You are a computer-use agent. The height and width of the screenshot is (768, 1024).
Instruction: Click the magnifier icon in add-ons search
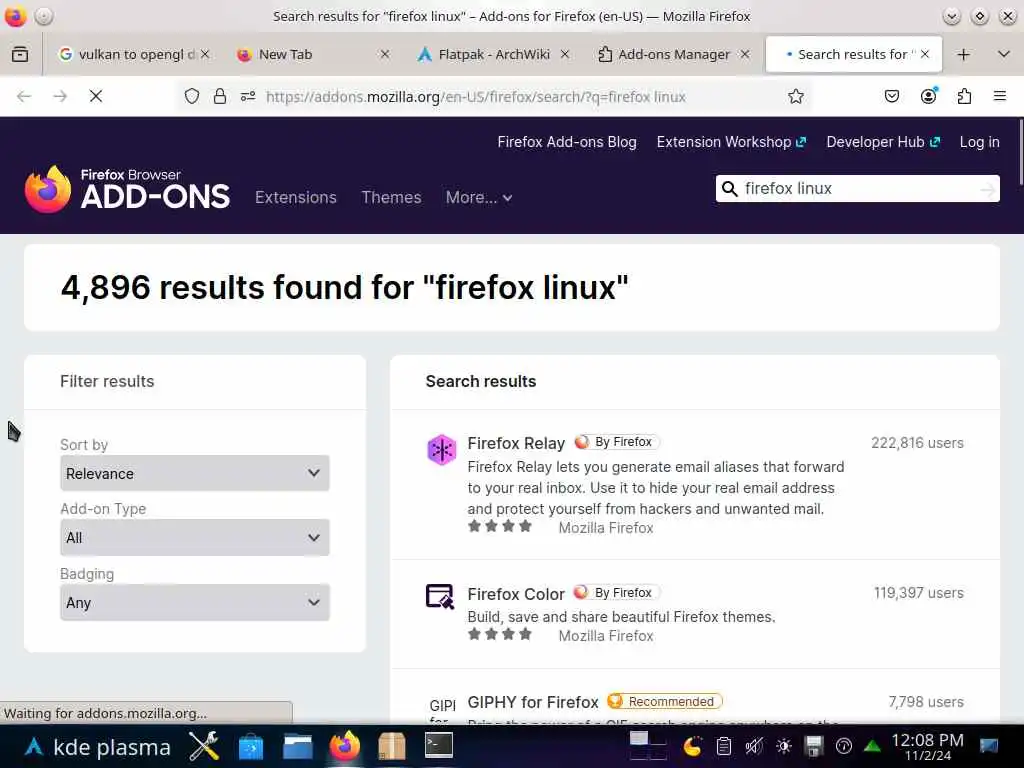[x=729, y=189]
